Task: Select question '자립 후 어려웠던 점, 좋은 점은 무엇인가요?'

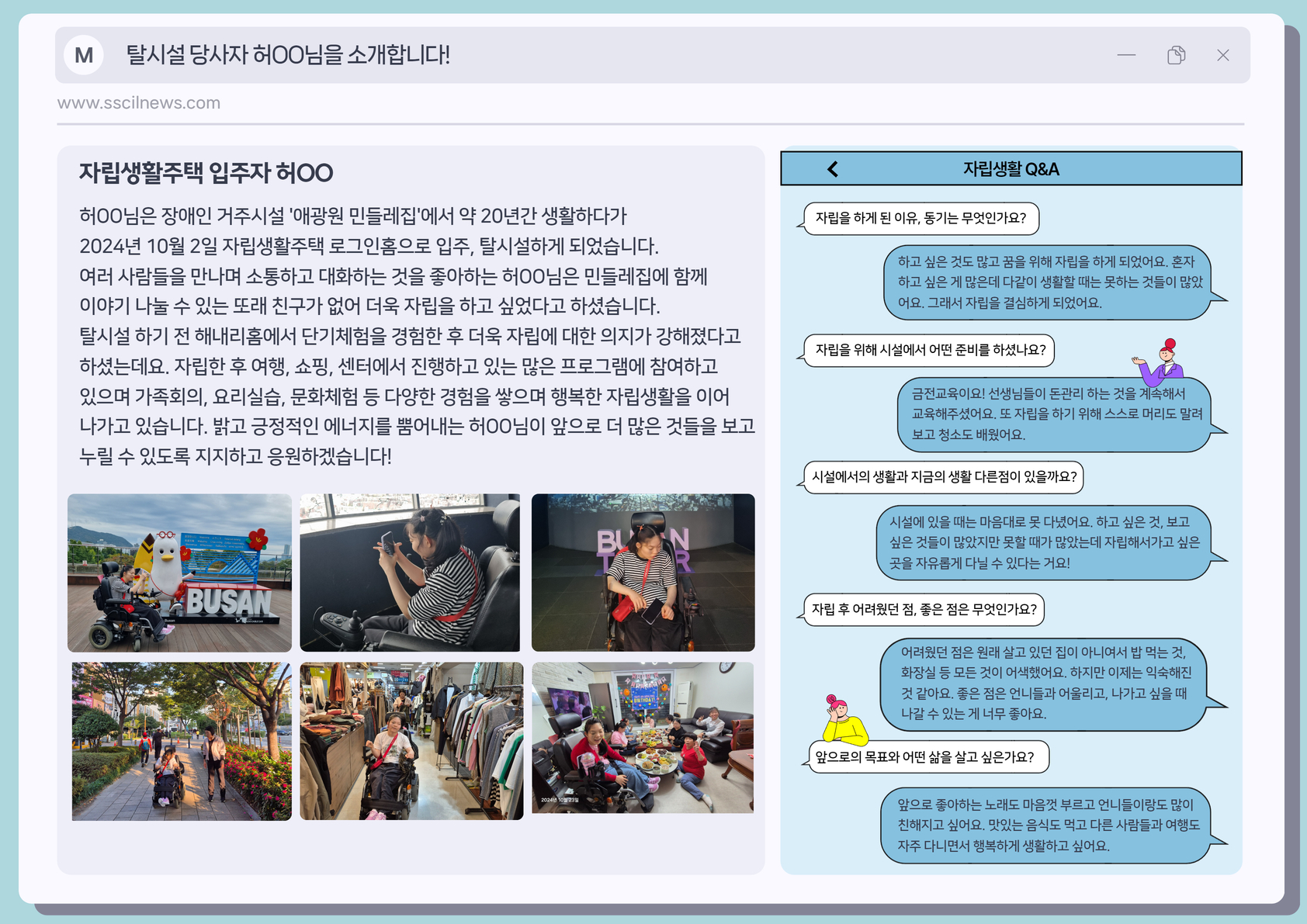Action: 924,609
